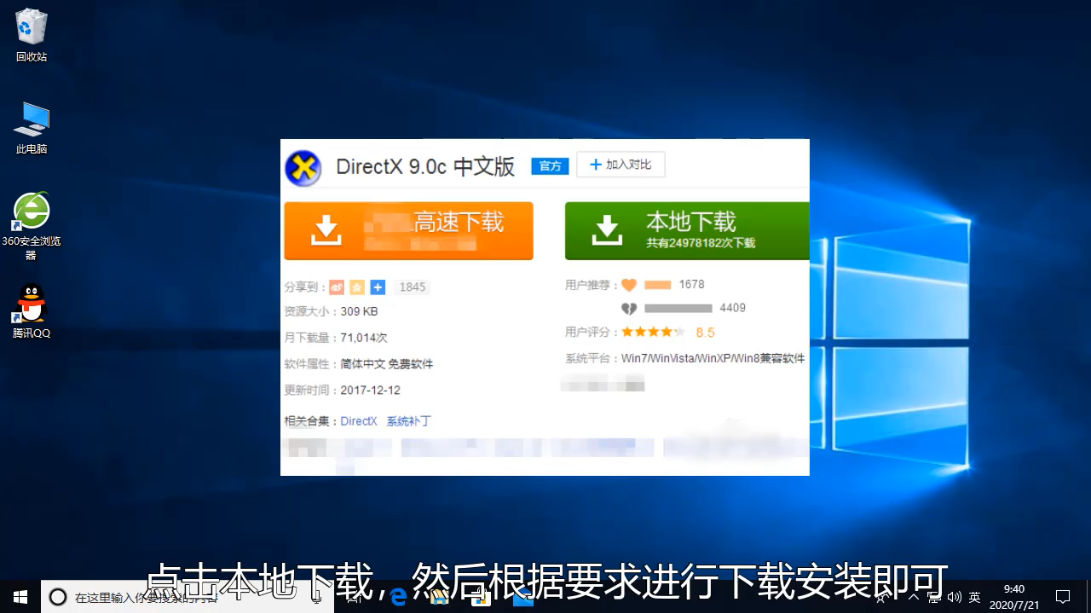Image resolution: width=1091 pixels, height=613 pixels.
Task: Open the 系统补丁 related link
Action: (x=408, y=422)
